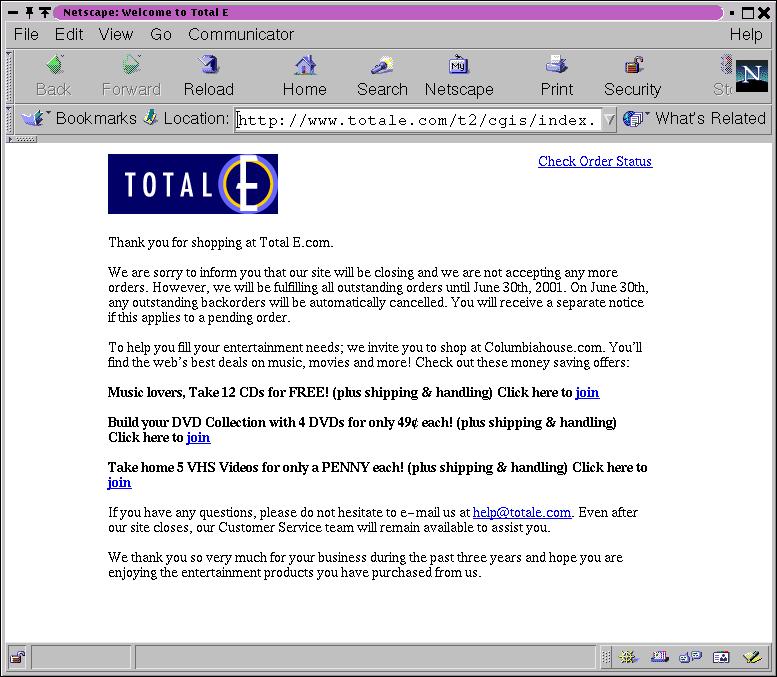
Task: Click the pin icon in title bar
Action: tap(29, 12)
